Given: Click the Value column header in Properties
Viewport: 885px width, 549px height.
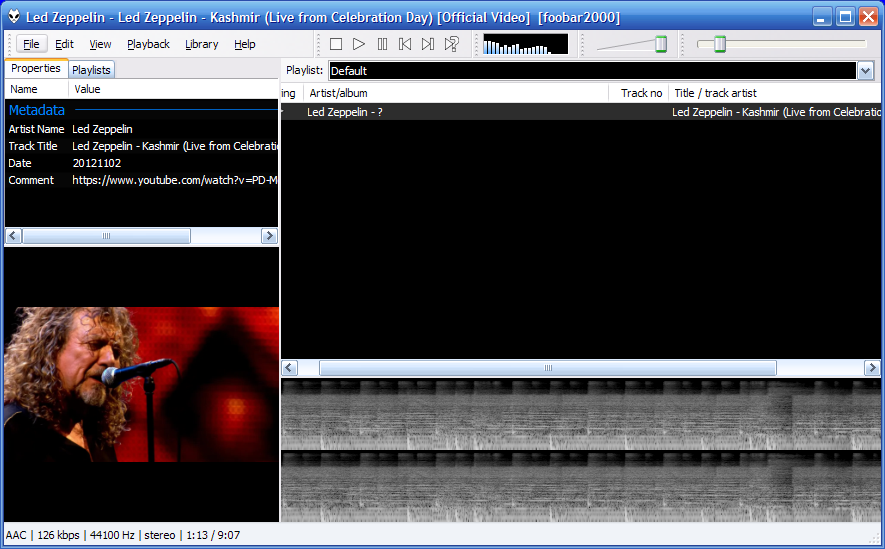Looking at the screenshot, I should [174, 89].
